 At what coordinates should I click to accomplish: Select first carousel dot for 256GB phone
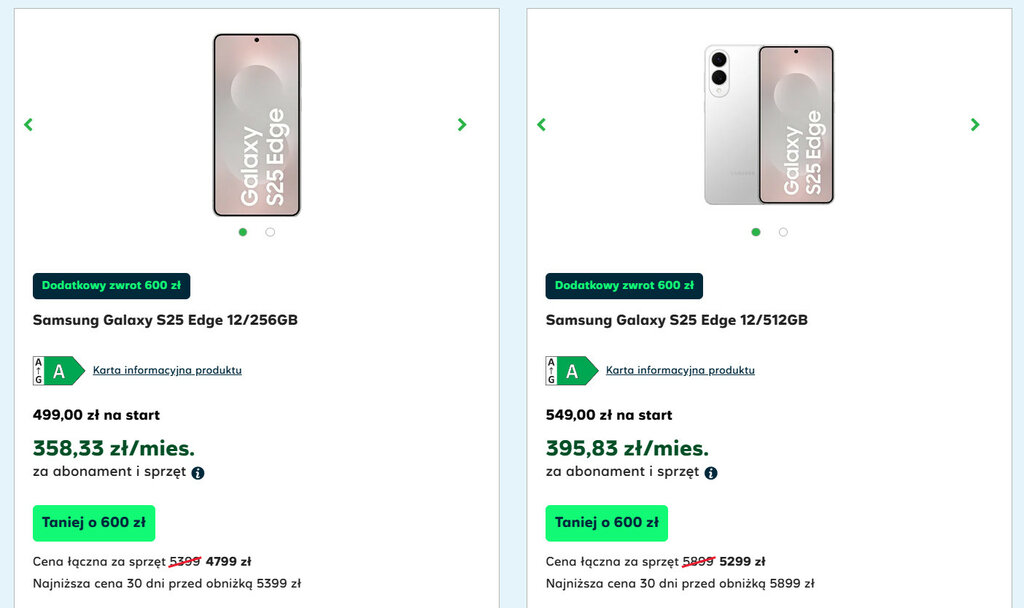point(243,232)
